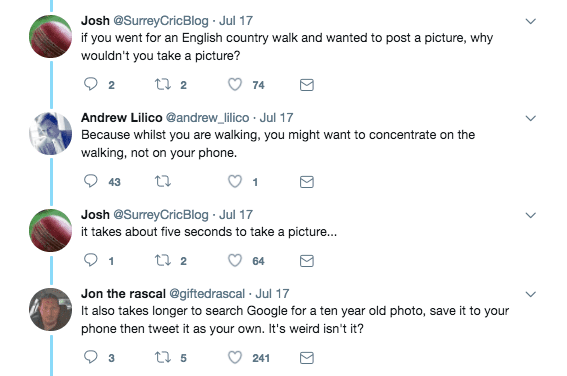Expand options chevron on Andrew Lilico's tweet

pyautogui.click(x=530, y=118)
